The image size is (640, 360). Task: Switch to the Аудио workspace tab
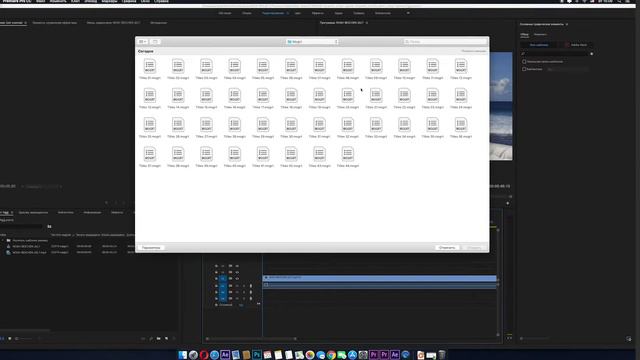tap(339, 13)
